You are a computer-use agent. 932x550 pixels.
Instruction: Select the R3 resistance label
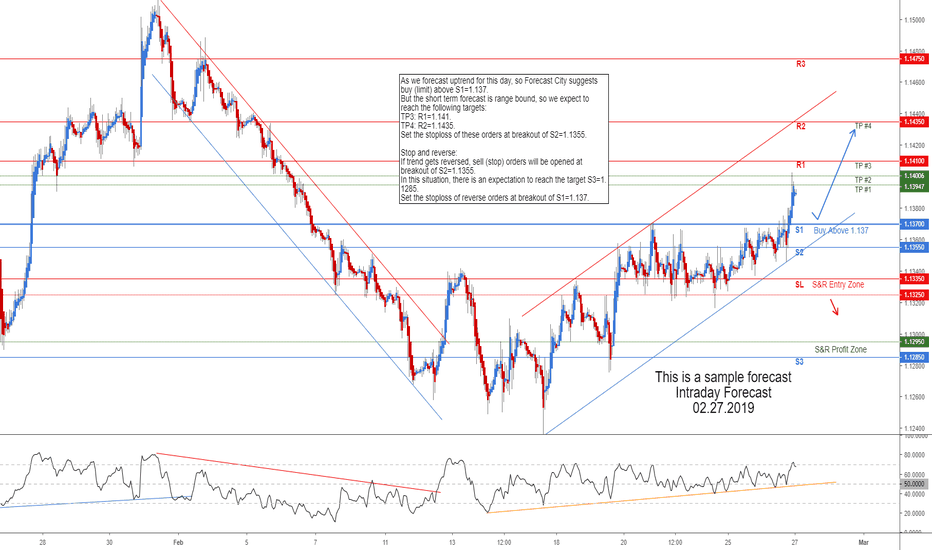(801, 64)
